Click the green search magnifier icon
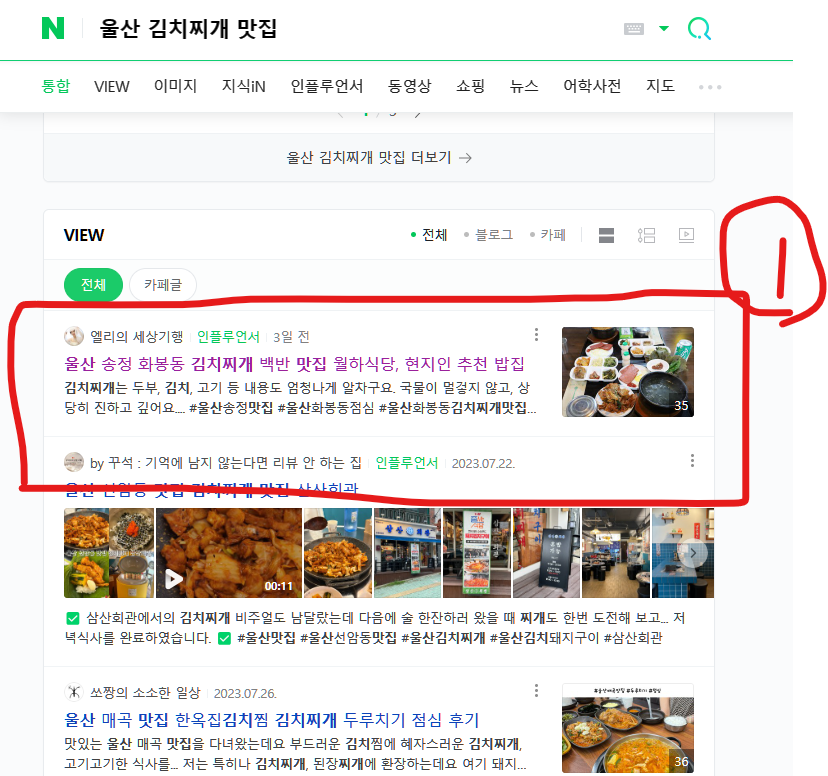 [x=699, y=29]
